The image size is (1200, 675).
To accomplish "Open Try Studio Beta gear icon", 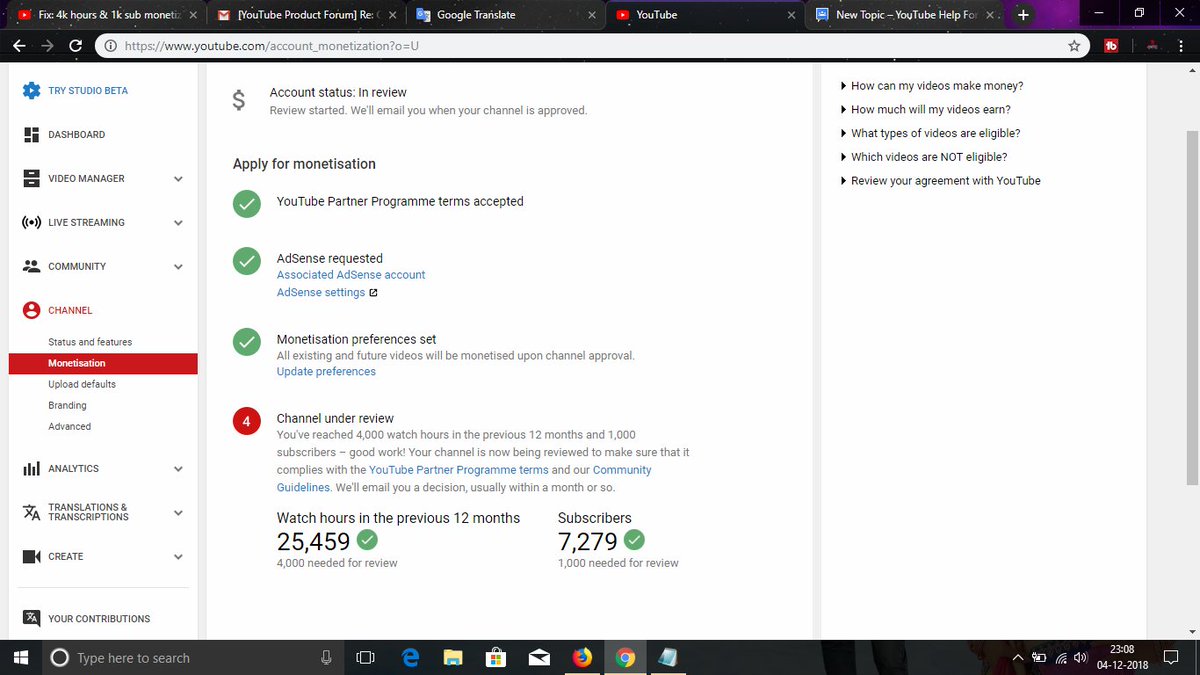I will point(31,90).
